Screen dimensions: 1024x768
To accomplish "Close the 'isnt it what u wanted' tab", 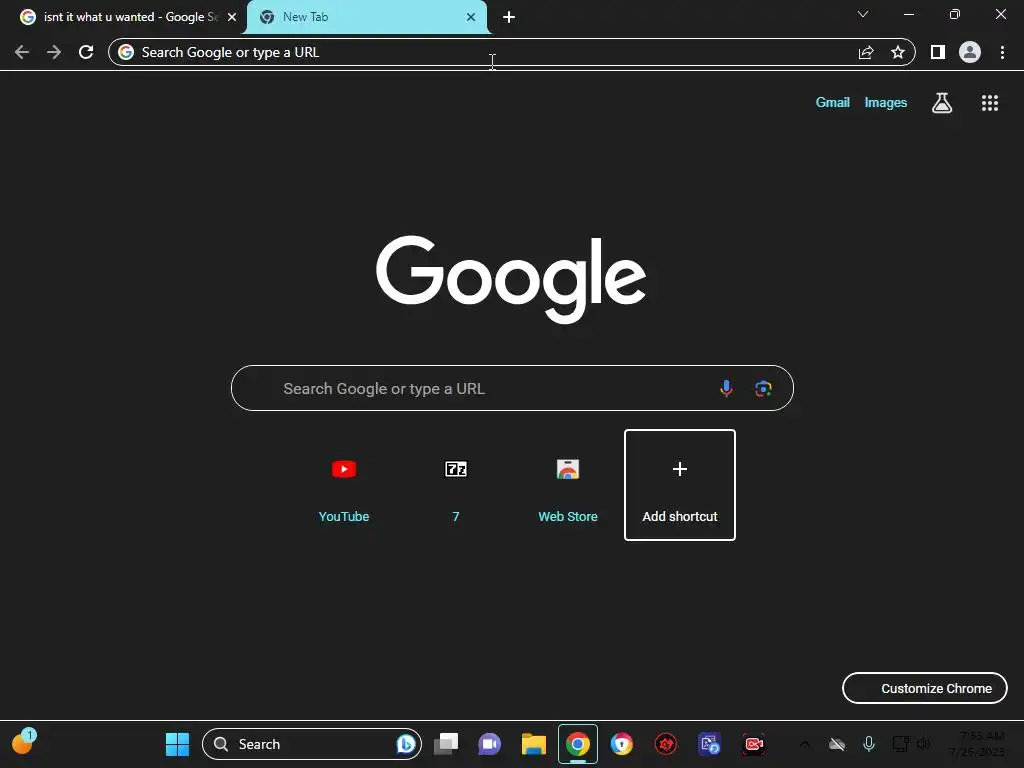I will [232, 17].
